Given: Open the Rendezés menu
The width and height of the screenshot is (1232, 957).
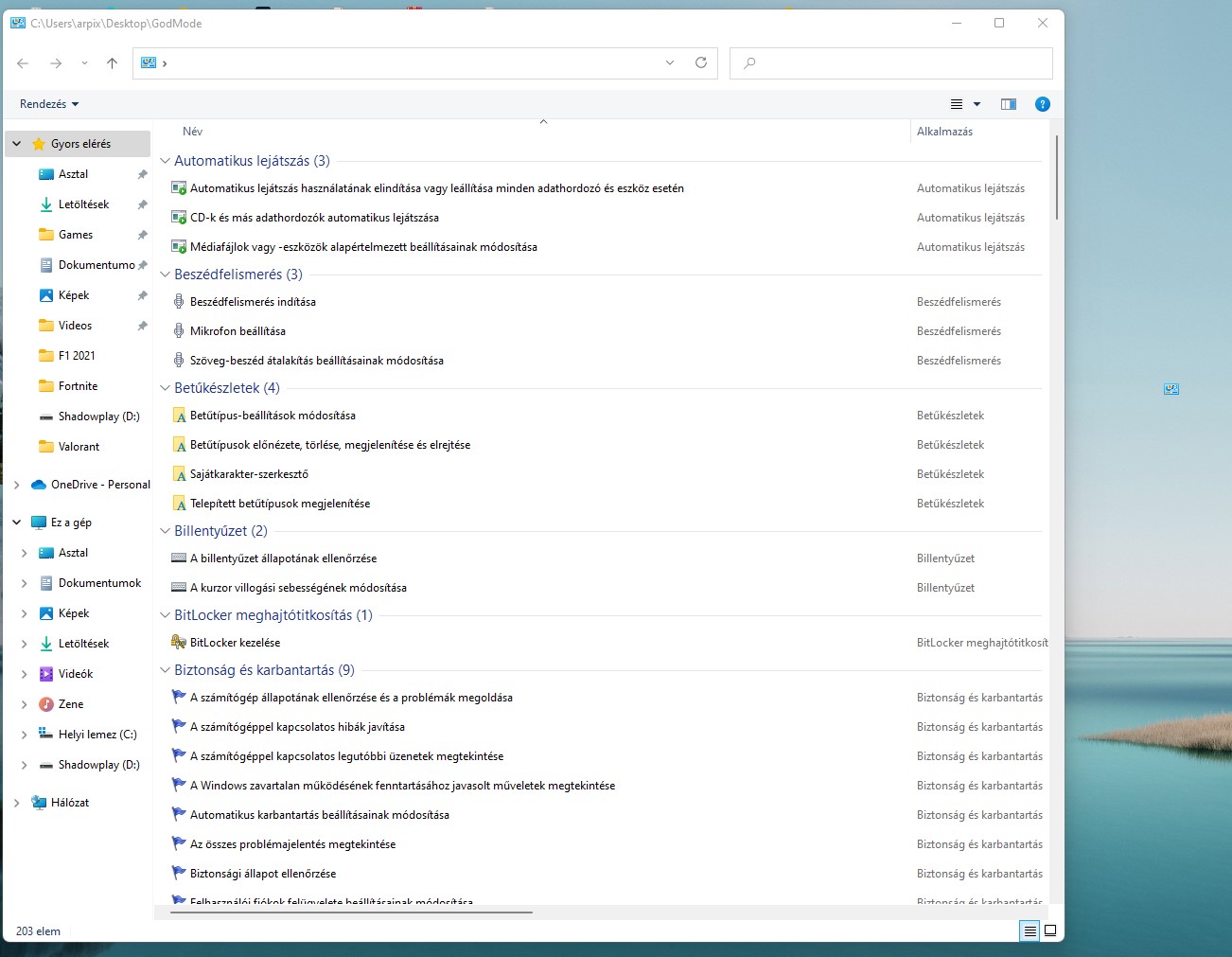Looking at the screenshot, I should [49, 104].
